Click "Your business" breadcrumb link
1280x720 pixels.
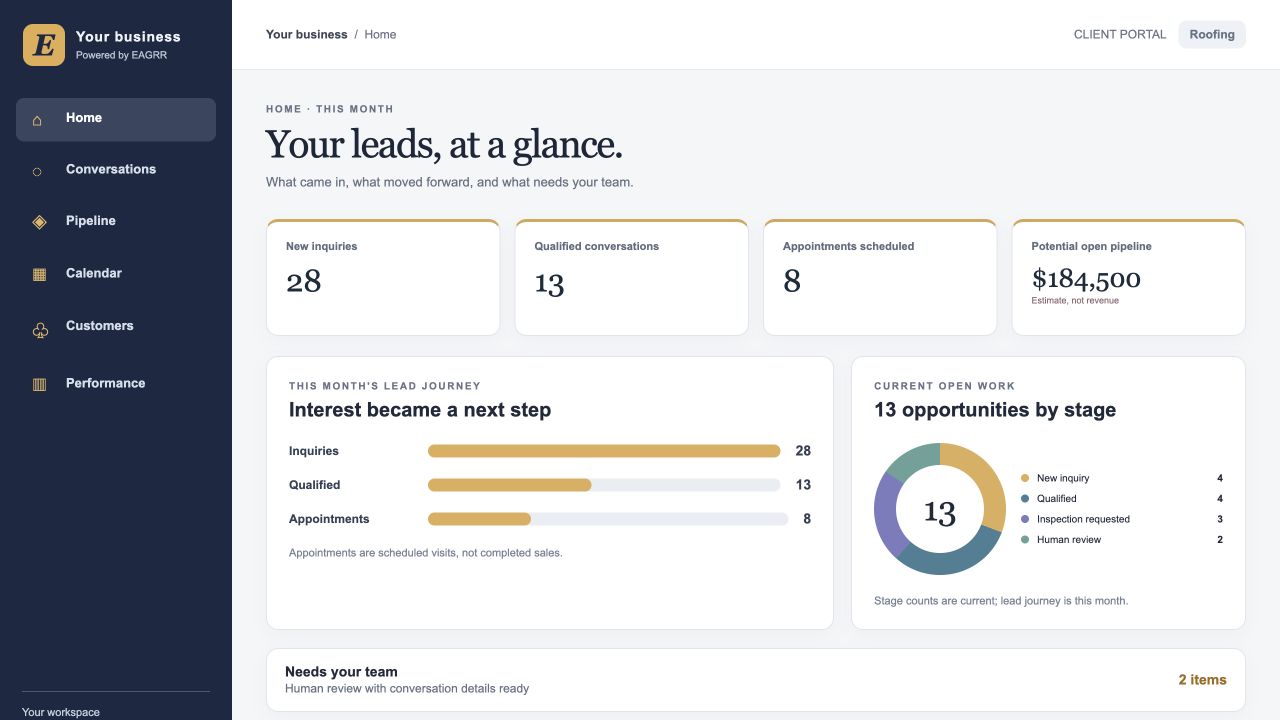307,34
